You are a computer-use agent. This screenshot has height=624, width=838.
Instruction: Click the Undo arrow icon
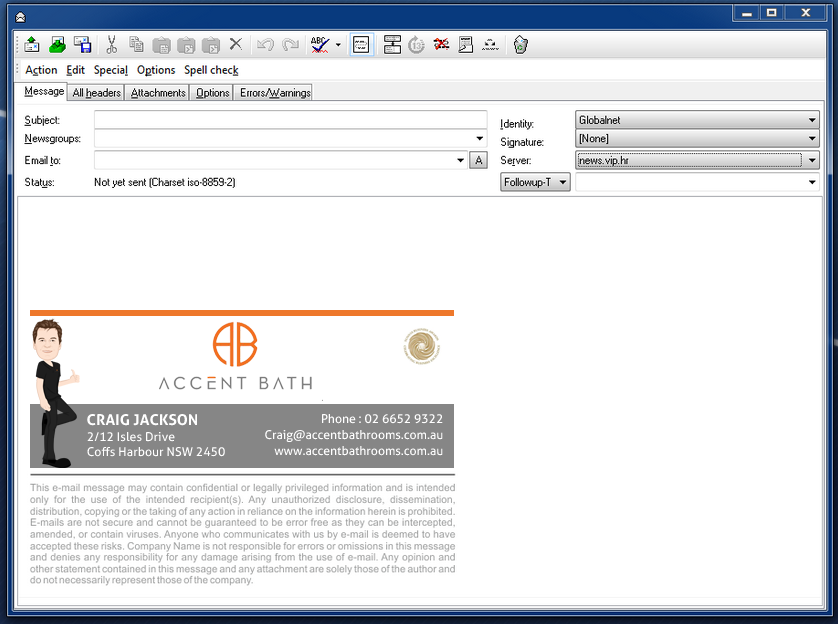pos(265,44)
